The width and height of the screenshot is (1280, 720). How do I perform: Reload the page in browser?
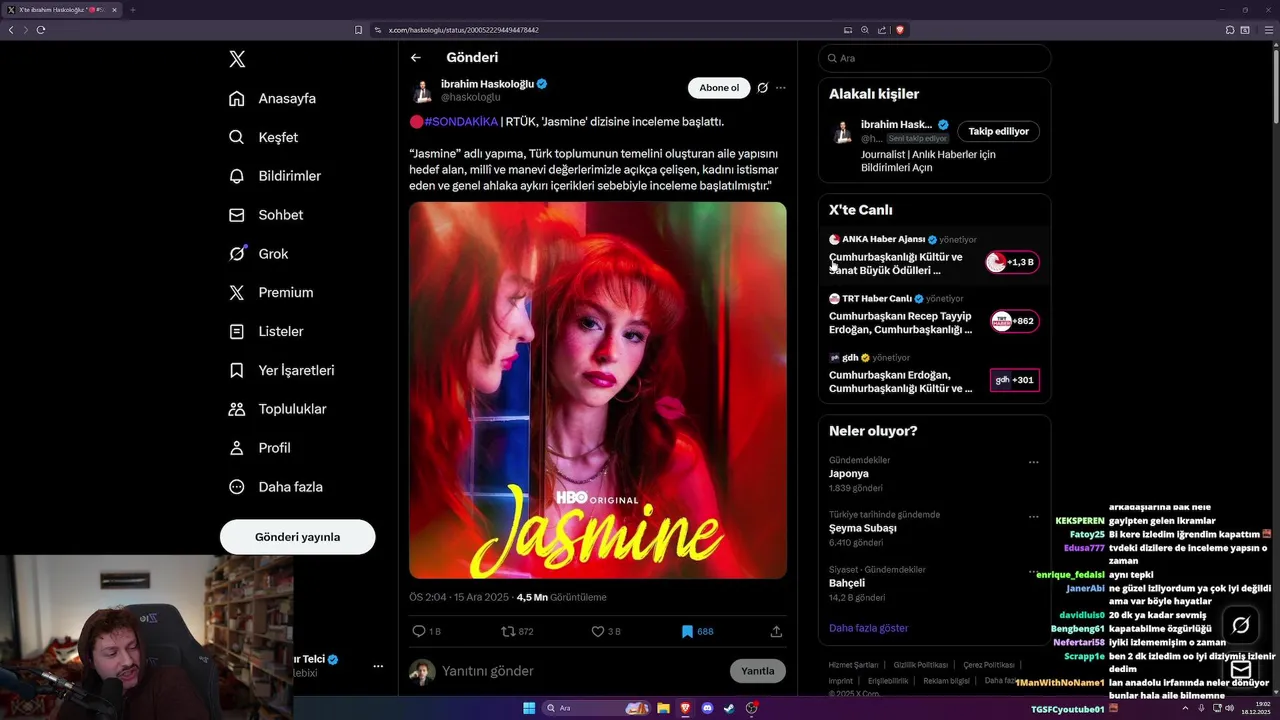41,30
